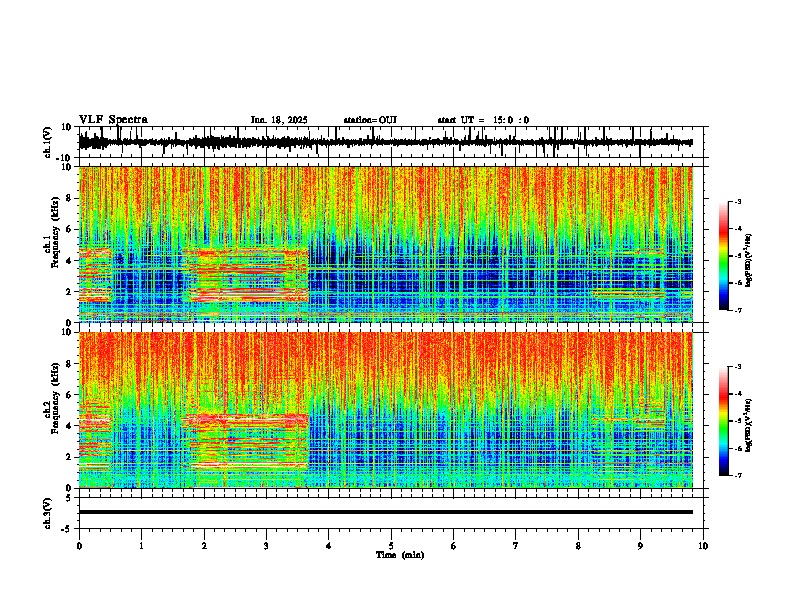This screenshot has width=792, height=612.
Task: Click the "-7" label on ch.2 color bar
Action: [x=737, y=476]
